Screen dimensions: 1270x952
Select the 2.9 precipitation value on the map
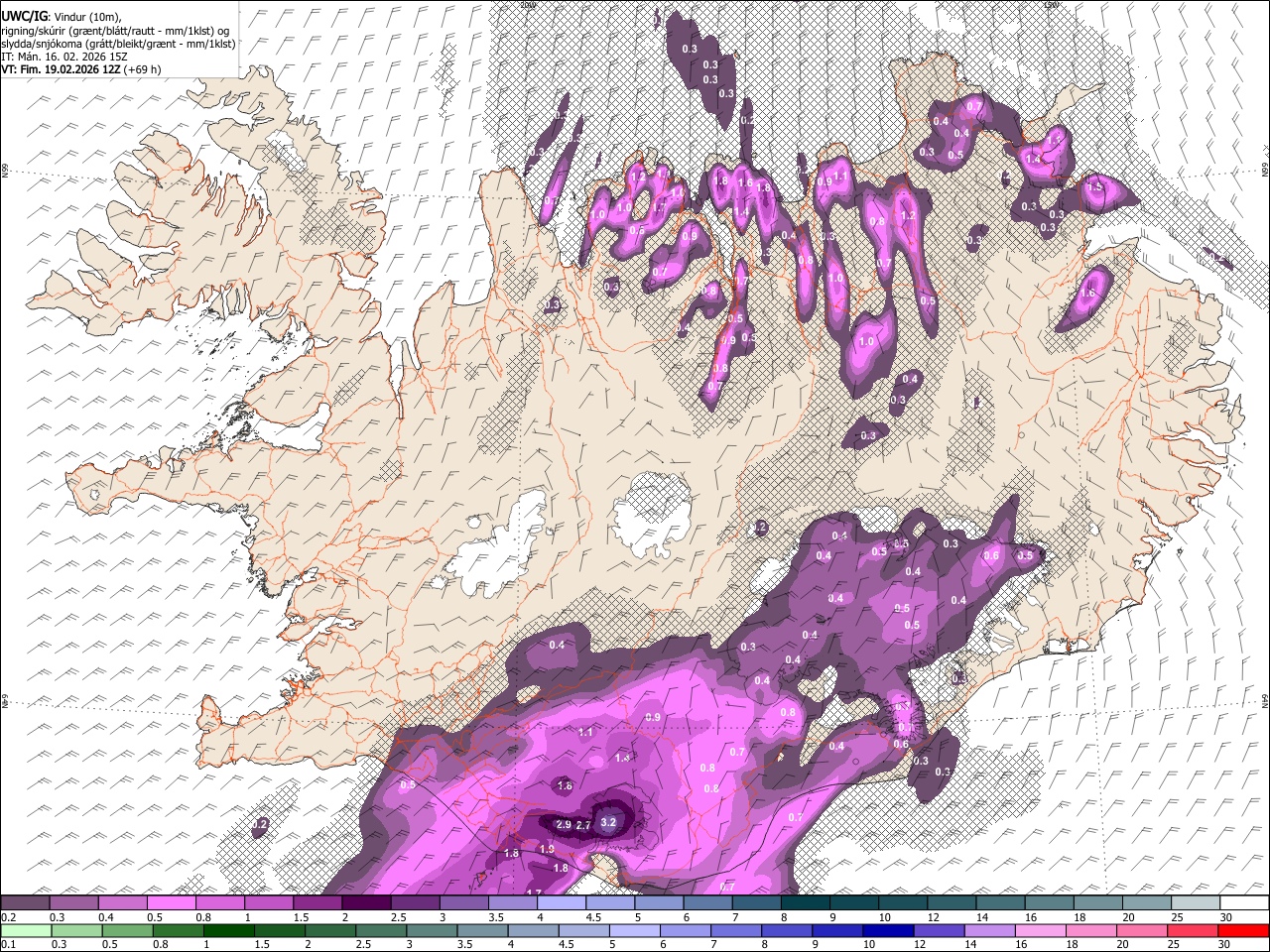pos(564,825)
